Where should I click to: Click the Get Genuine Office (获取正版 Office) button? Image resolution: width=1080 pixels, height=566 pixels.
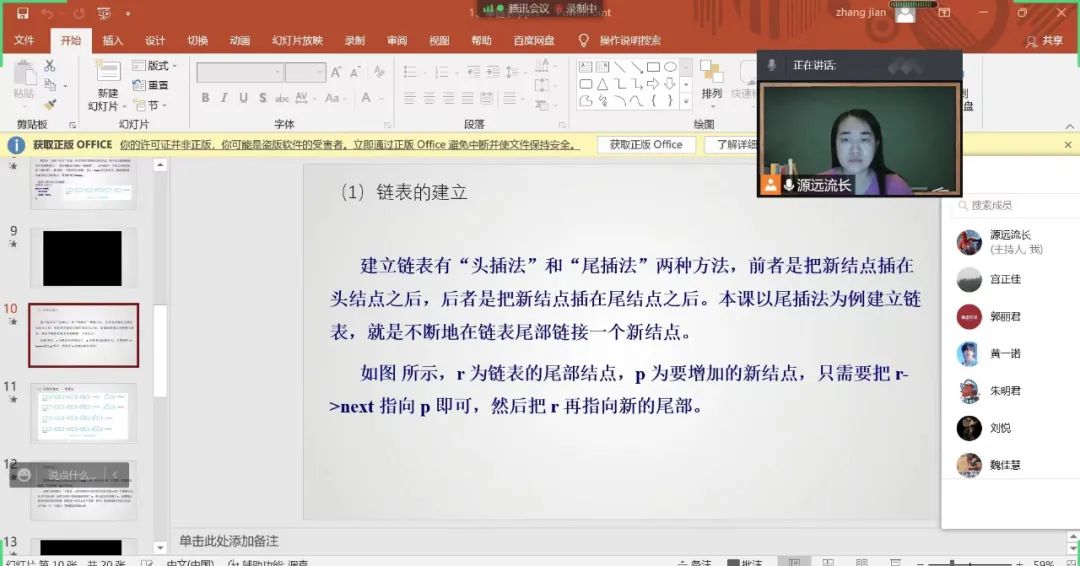coord(646,145)
